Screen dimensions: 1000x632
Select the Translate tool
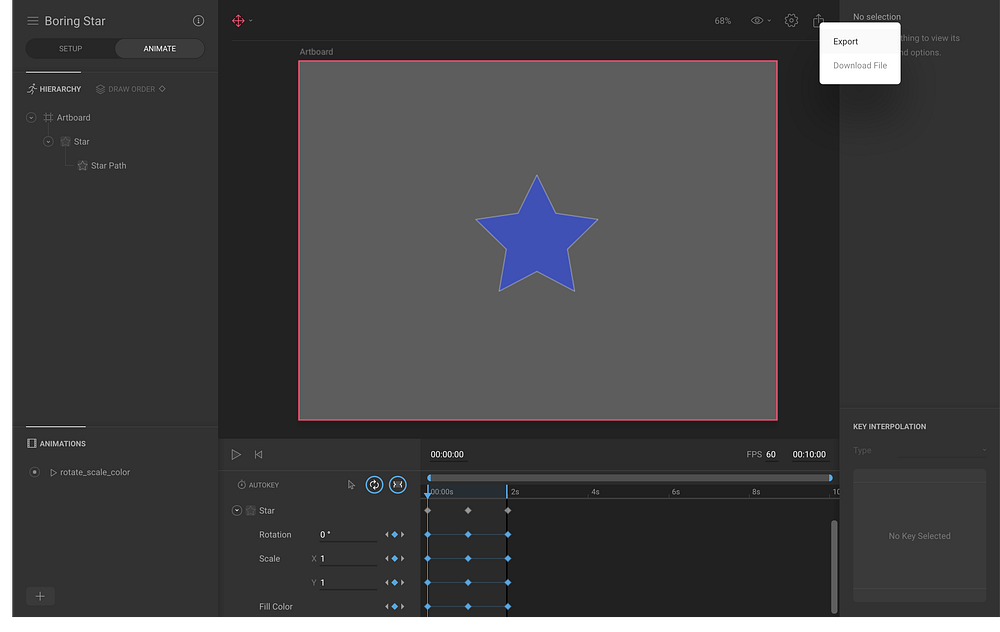(x=237, y=19)
